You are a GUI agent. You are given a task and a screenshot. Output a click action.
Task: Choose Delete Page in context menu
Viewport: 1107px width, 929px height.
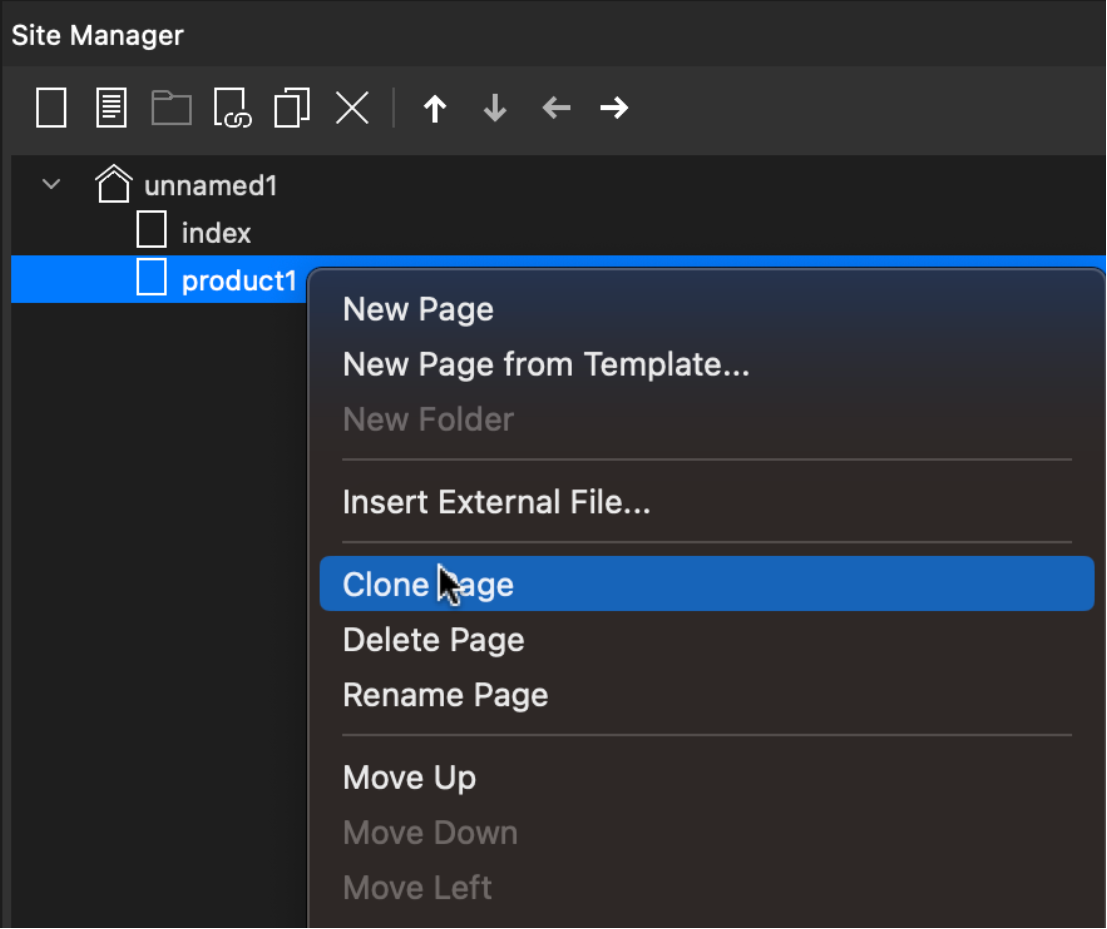click(x=433, y=640)
